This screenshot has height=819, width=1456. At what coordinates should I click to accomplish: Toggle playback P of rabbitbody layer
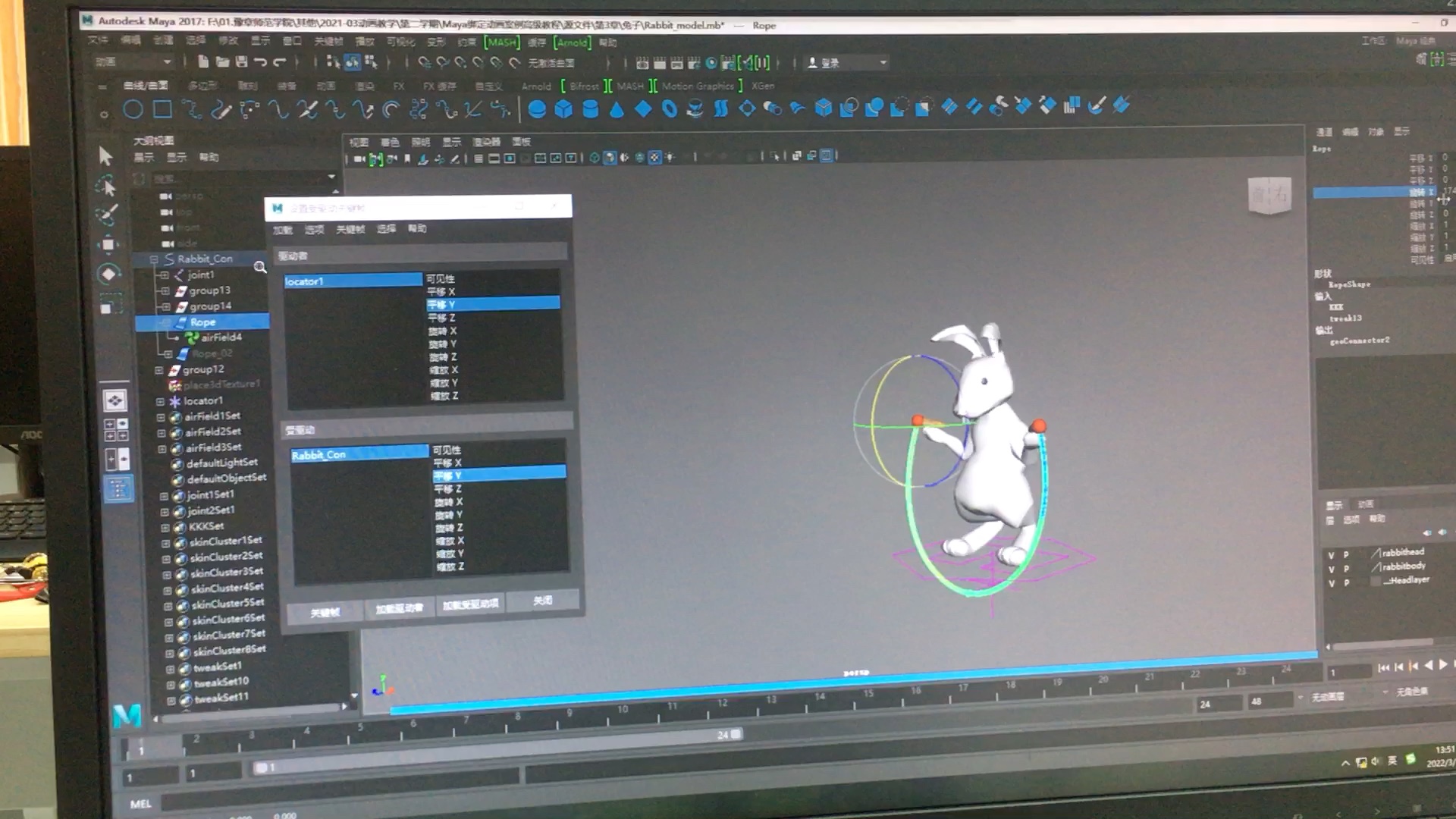(x=1347, y=569)
